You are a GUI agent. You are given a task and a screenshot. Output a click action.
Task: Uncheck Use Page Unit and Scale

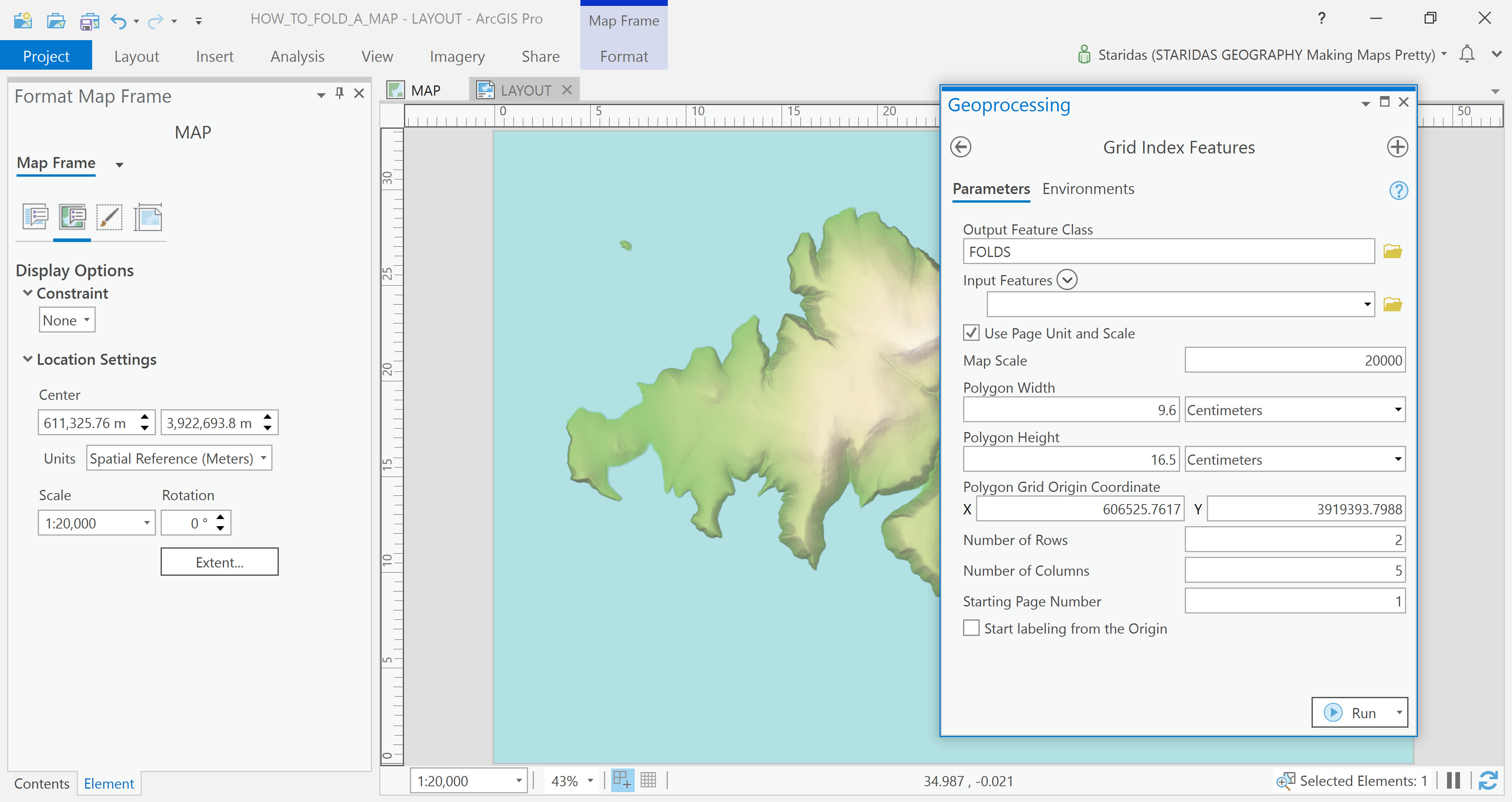pos(971,333)
